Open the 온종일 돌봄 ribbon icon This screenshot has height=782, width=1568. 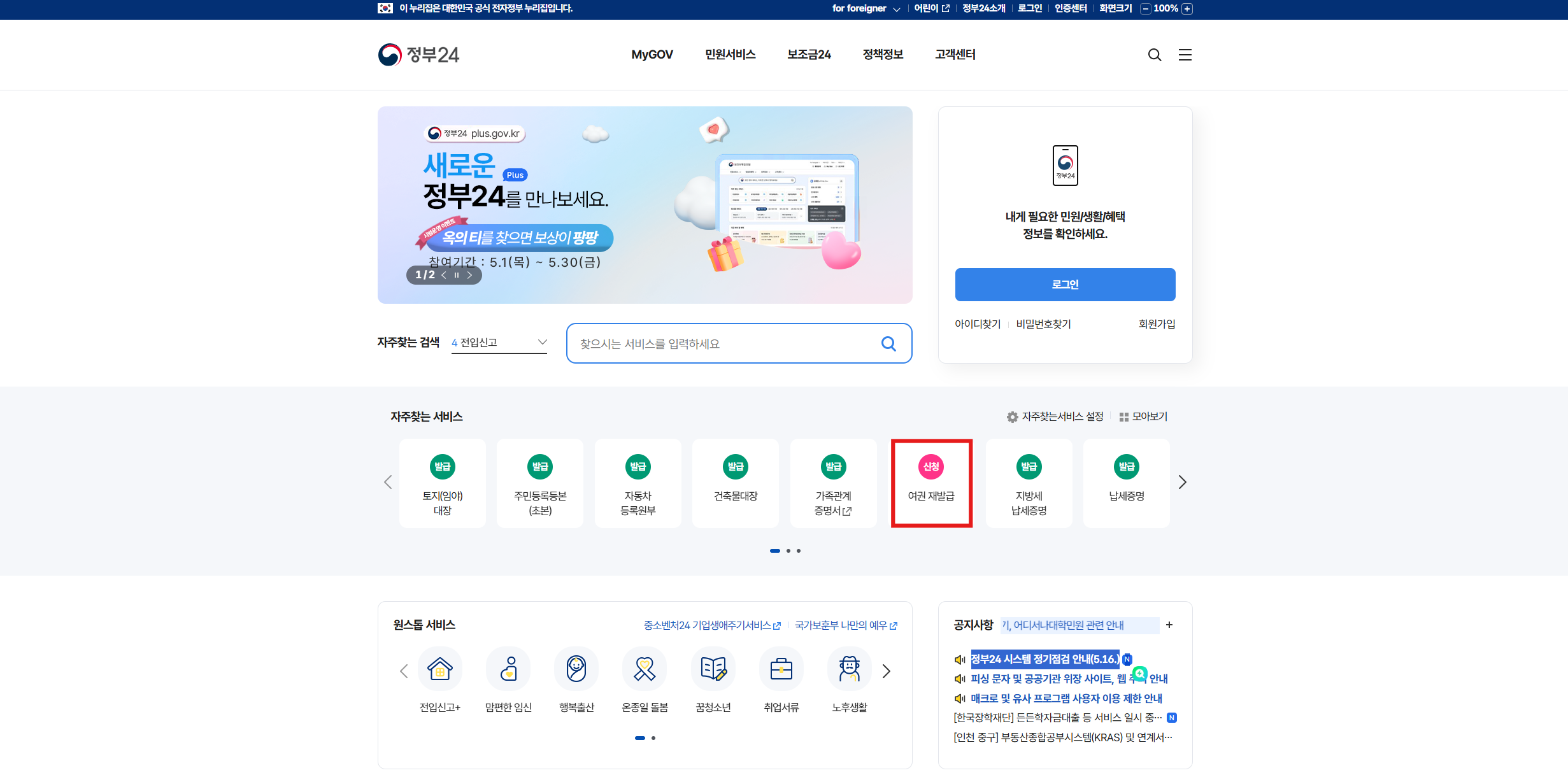[645, 669]
